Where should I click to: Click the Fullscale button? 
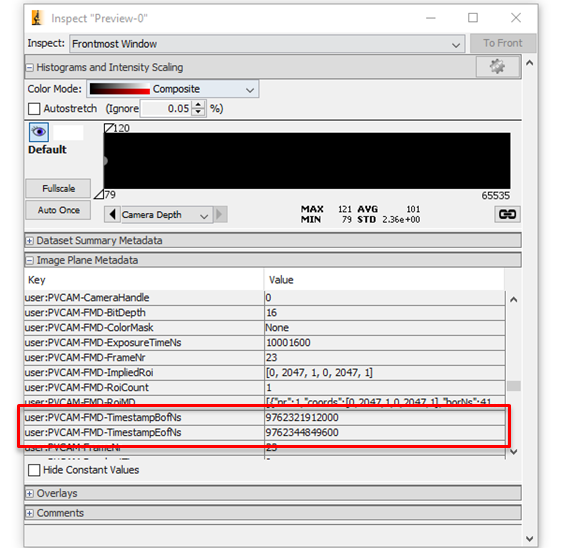[x=58, y=188]
